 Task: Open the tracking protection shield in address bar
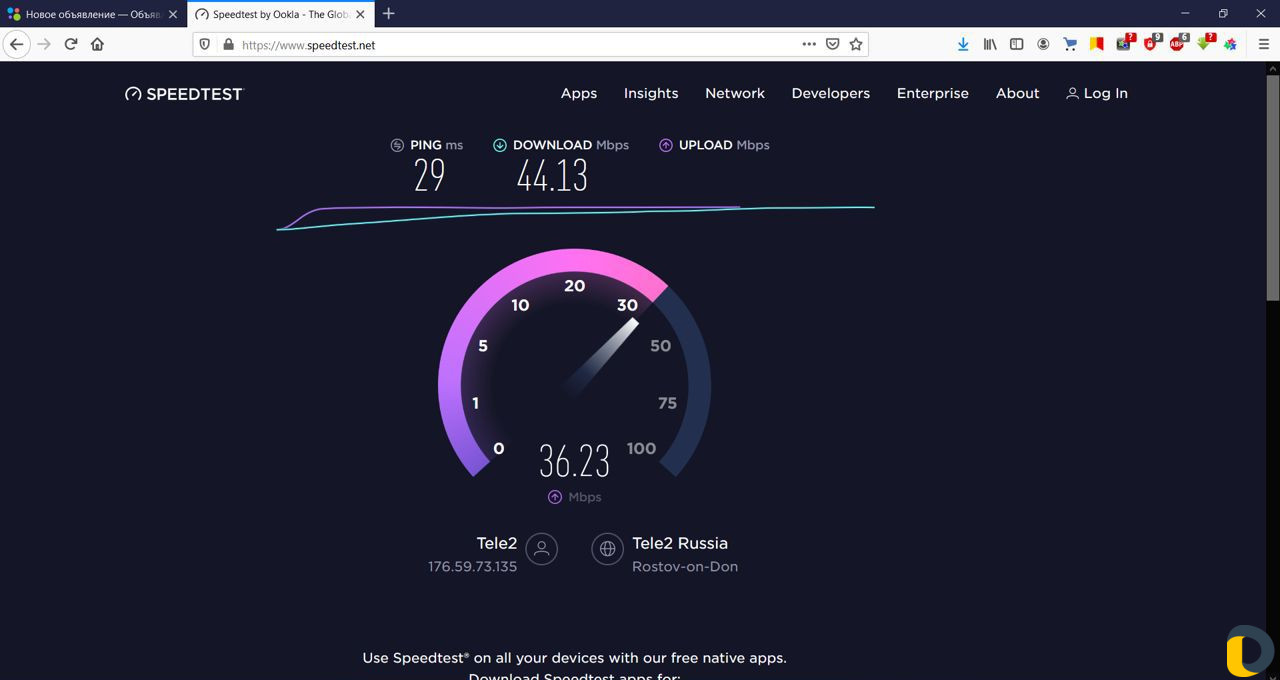point(205,44)
